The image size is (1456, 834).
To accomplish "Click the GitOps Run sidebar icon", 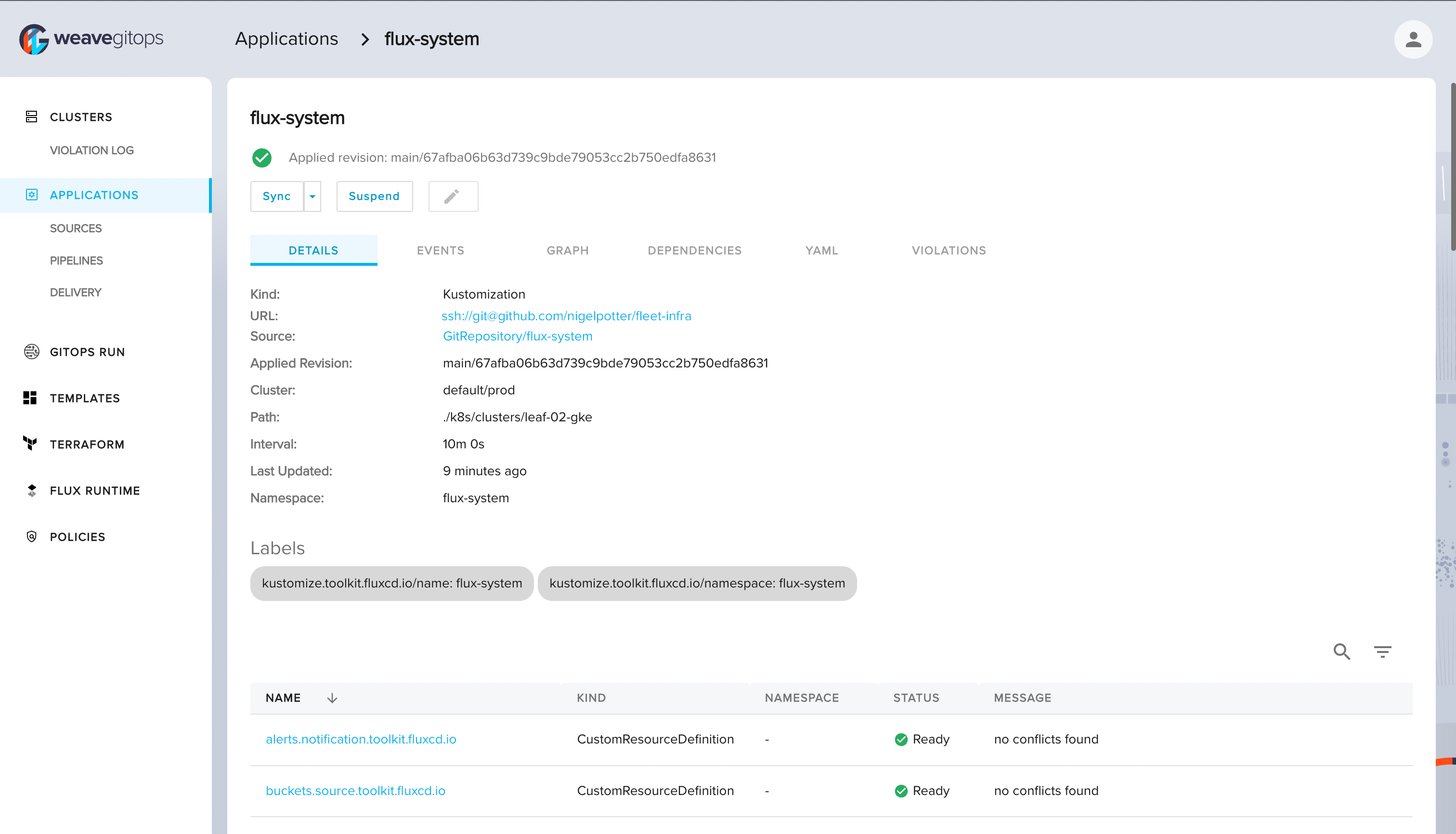I will pyautogui.click(x=31, y=351).
